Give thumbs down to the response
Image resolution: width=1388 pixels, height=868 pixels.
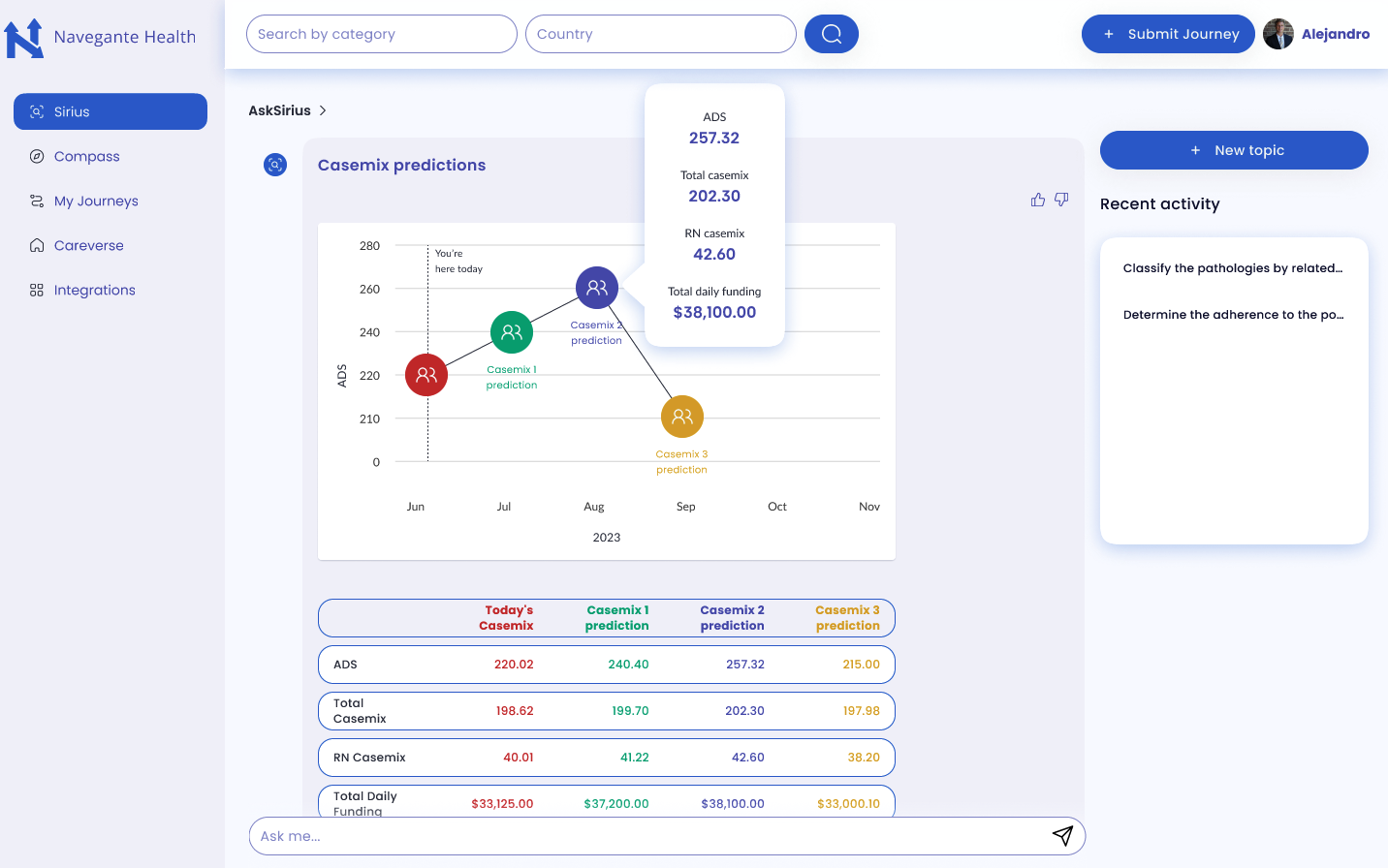click(x=1061, y=200)
